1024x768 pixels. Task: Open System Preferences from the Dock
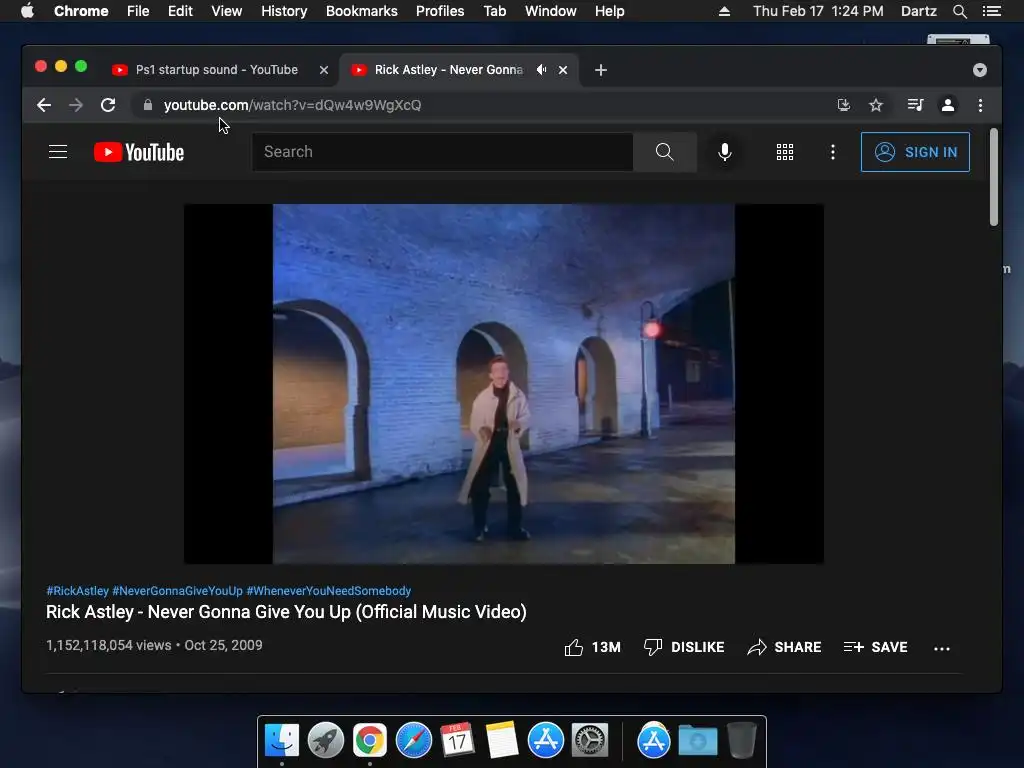(590, 741)
